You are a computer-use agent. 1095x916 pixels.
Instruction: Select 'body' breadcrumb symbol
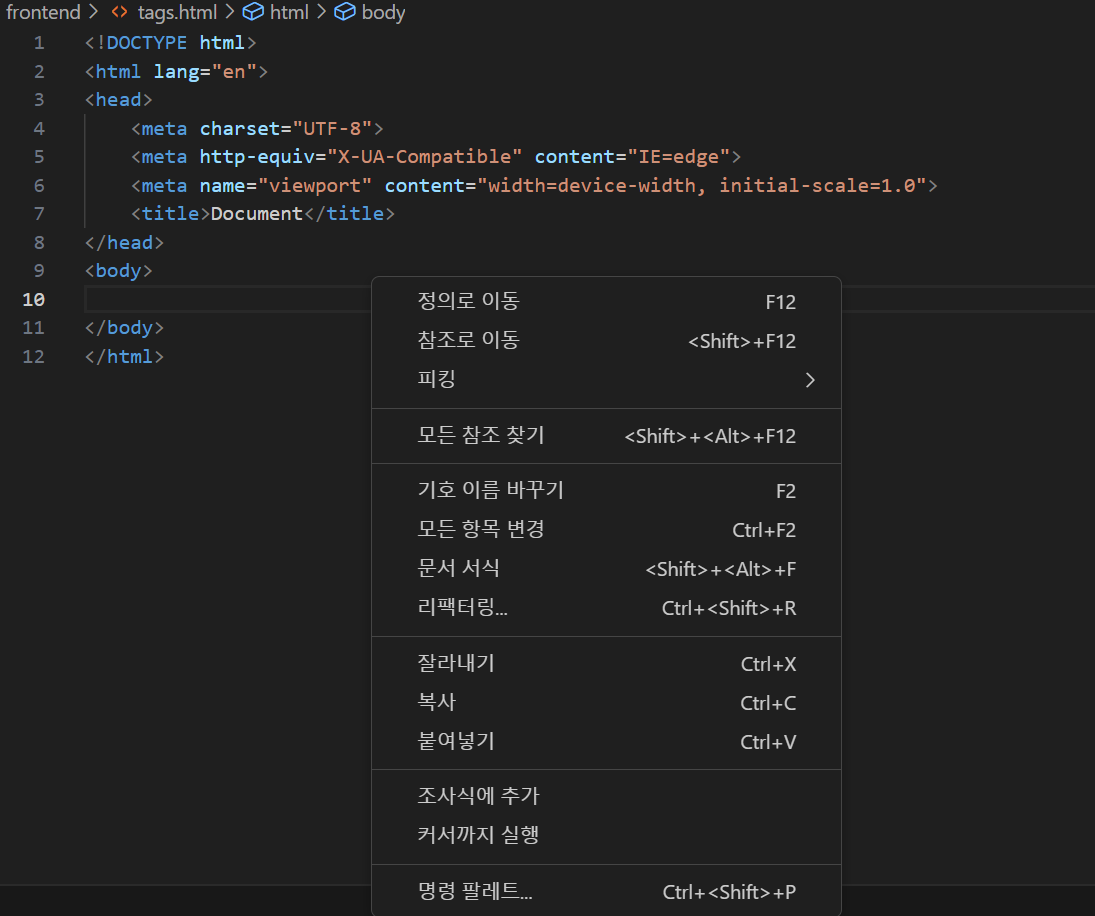[383, 13]
